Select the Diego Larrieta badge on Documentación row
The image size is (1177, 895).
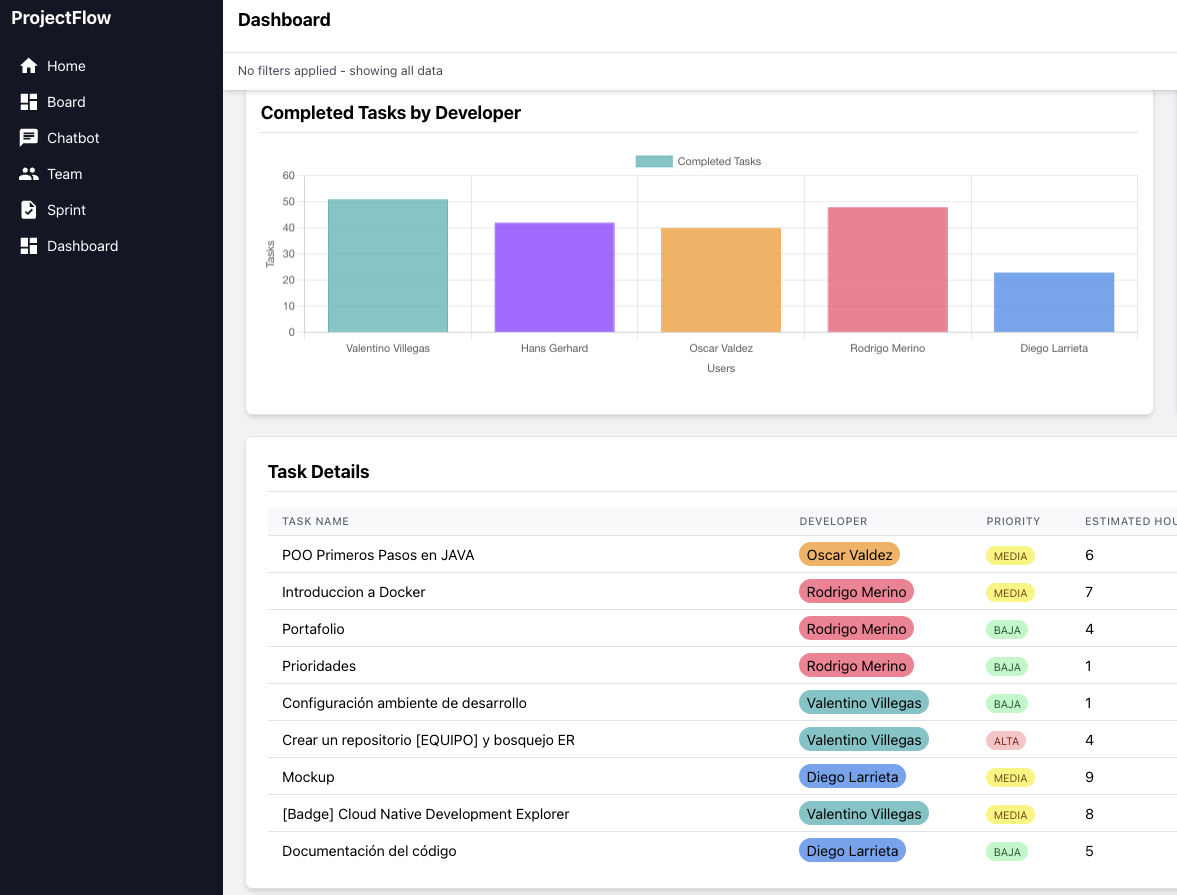pyautogui.click(x=852, y=850)
